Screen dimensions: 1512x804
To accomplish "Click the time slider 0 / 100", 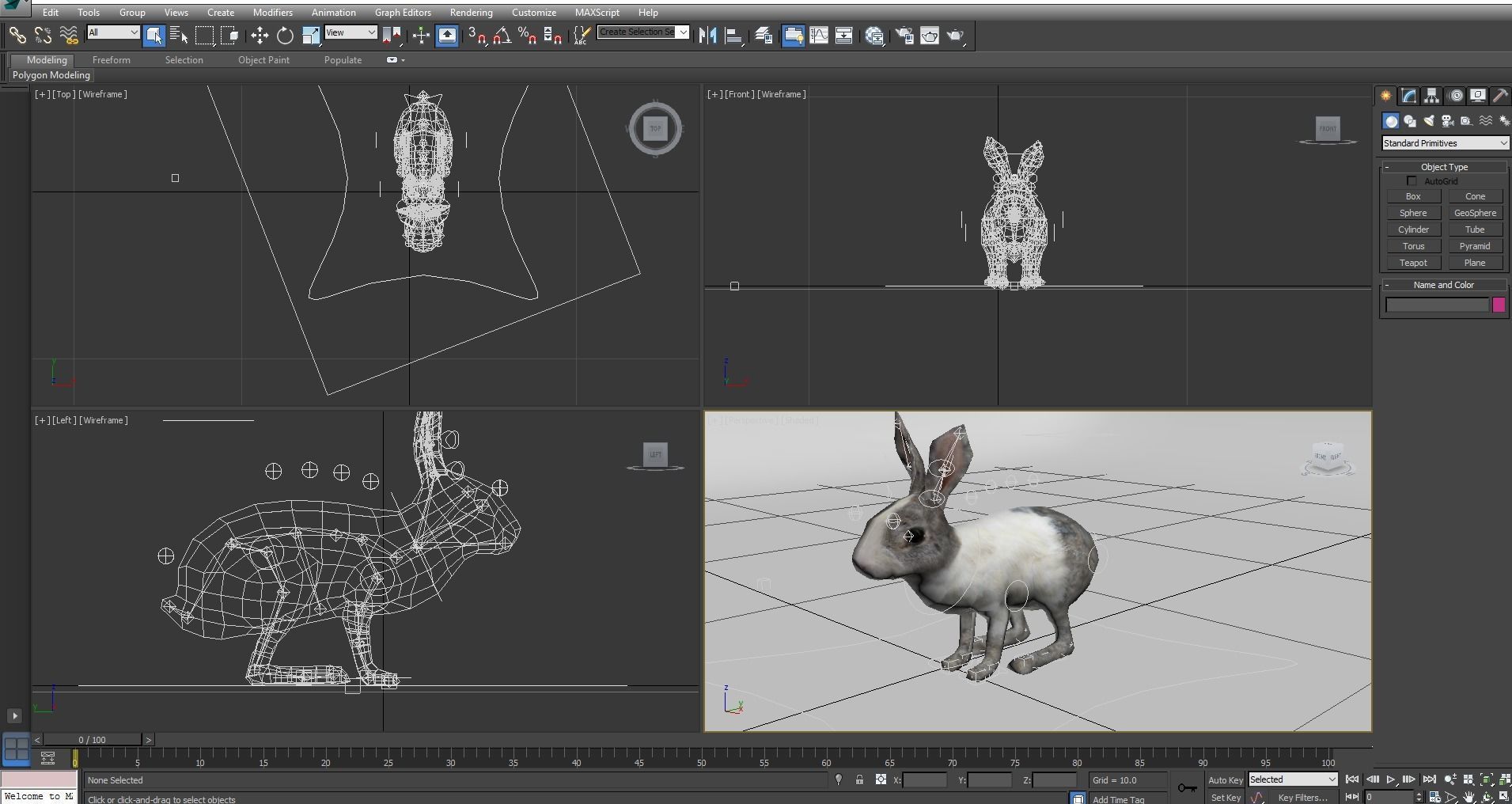I will (93, 740).
